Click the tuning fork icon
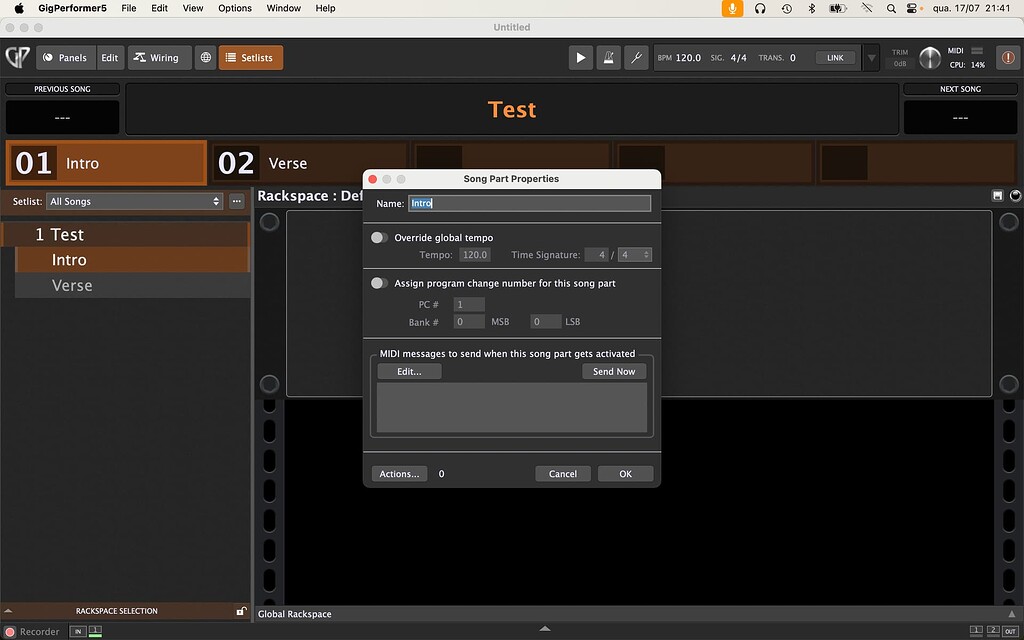 [x=636, y=57]
